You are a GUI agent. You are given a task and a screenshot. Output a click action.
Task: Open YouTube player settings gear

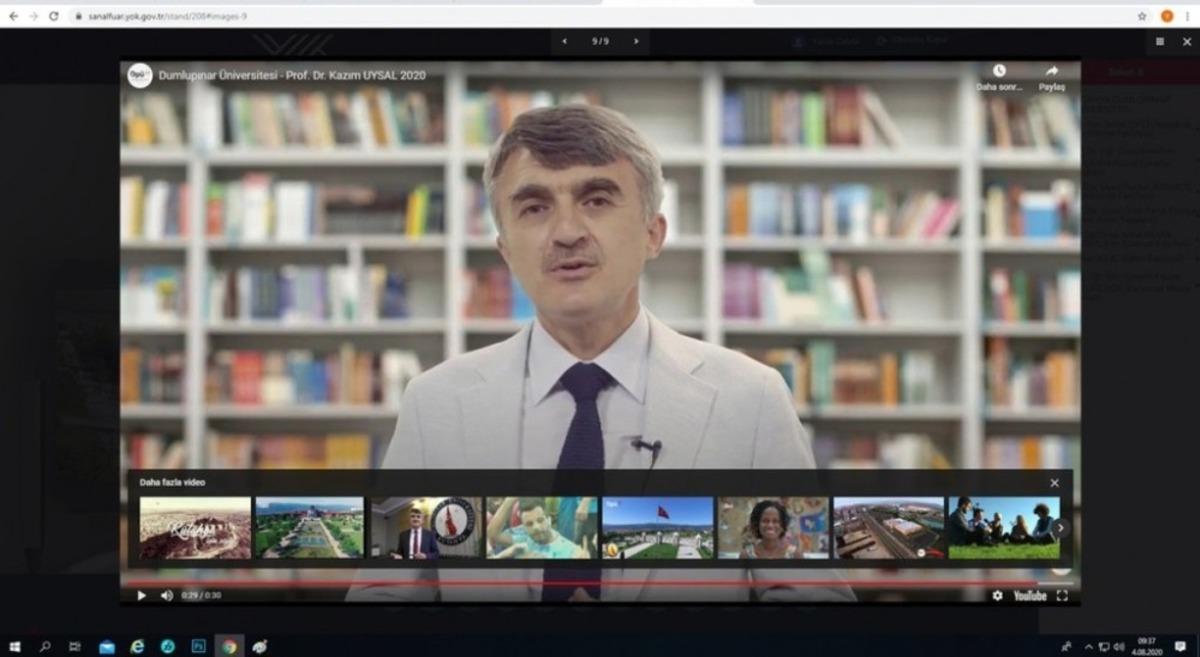coord(997,595)
